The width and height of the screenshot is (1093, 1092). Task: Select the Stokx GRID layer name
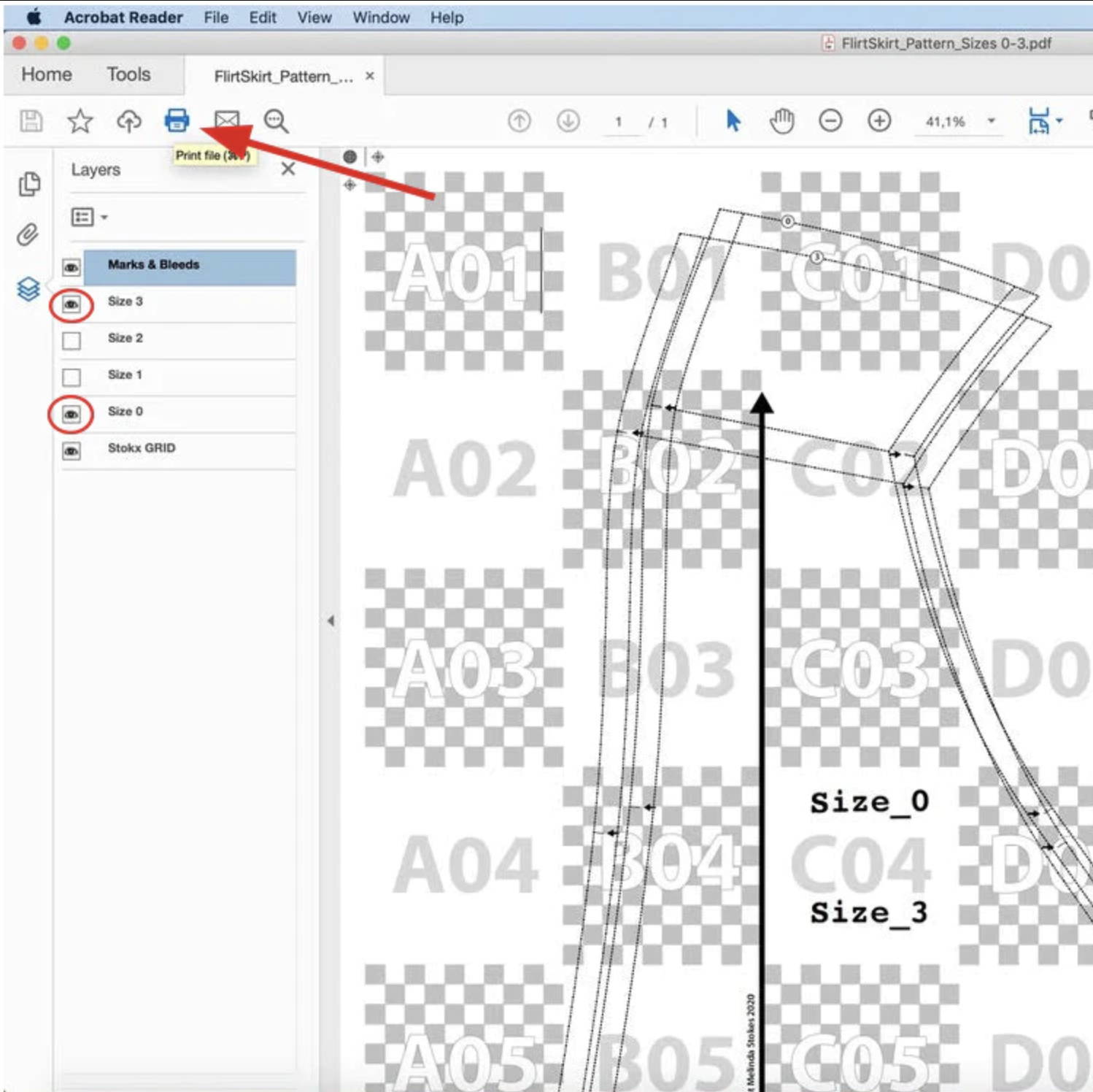[x=142, y=447]
